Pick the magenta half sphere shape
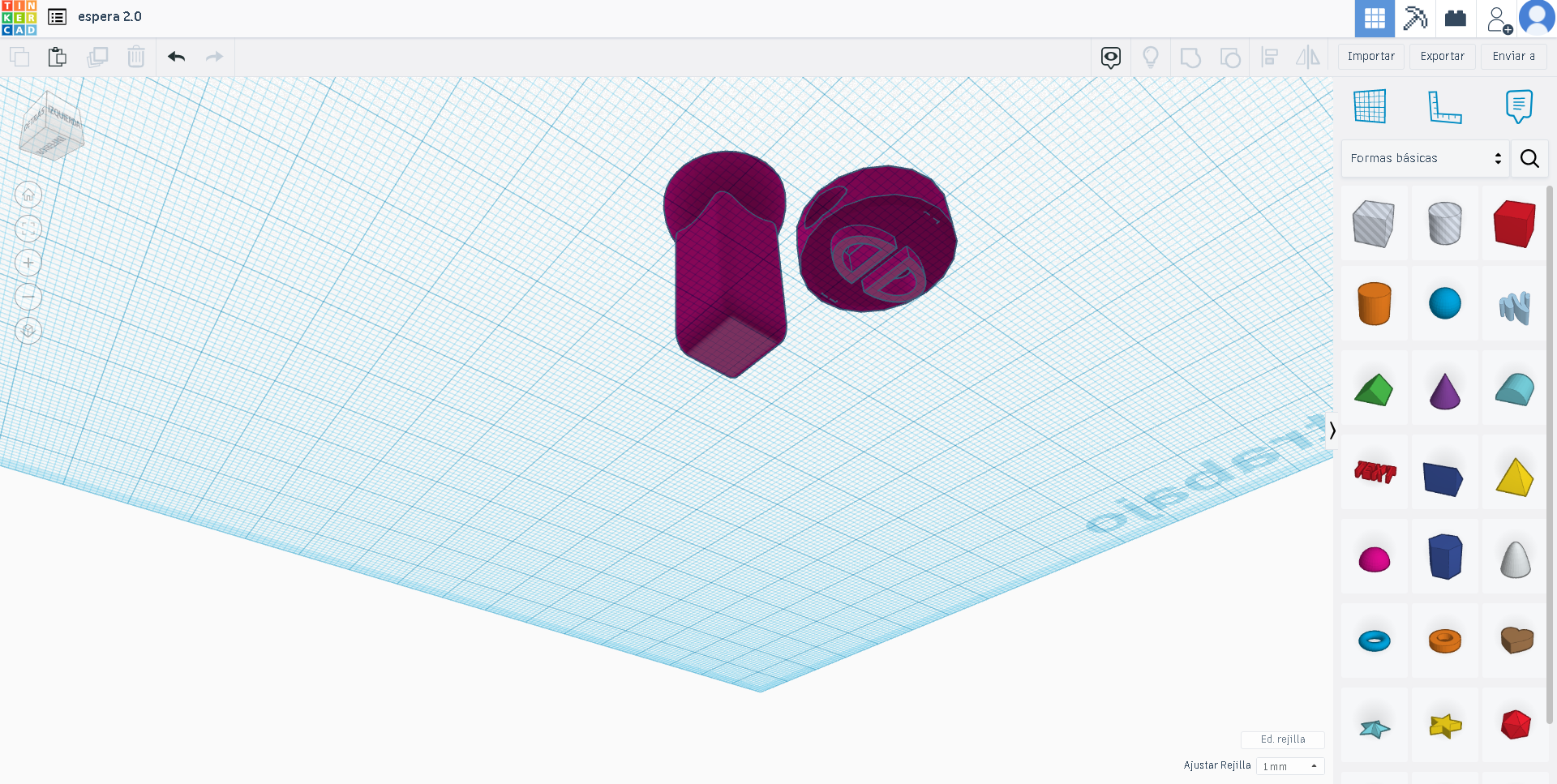 coord(1375,559)
